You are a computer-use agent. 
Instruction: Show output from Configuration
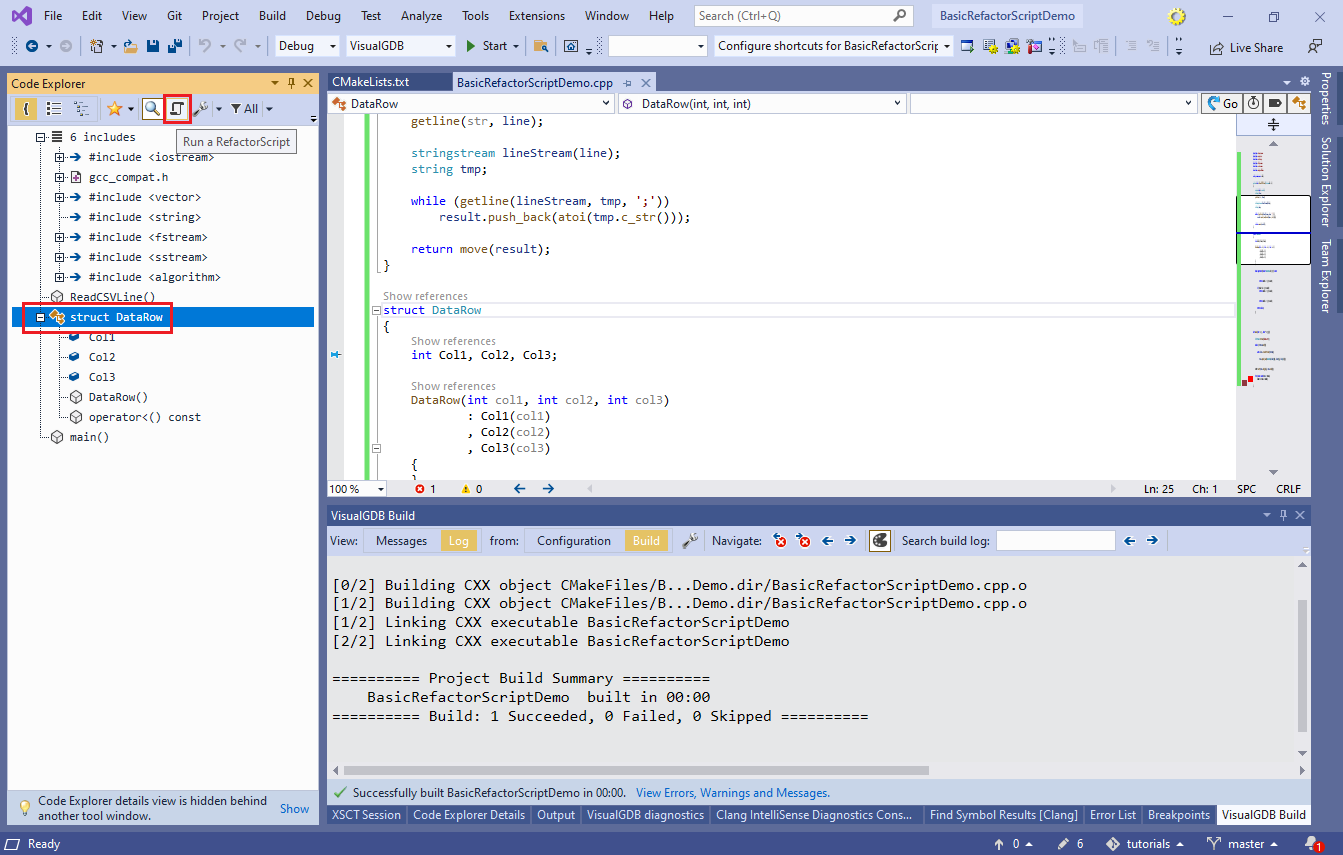(574, 540)
